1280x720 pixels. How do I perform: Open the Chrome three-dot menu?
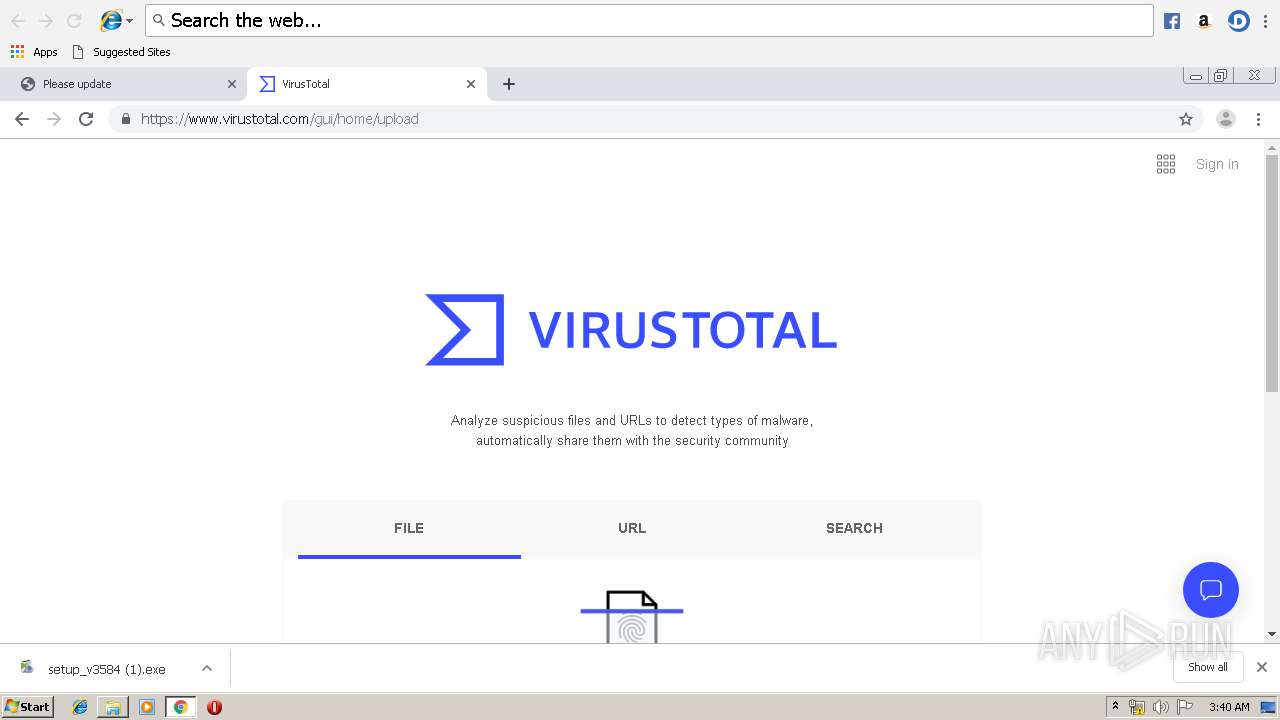pos(1259,119)
